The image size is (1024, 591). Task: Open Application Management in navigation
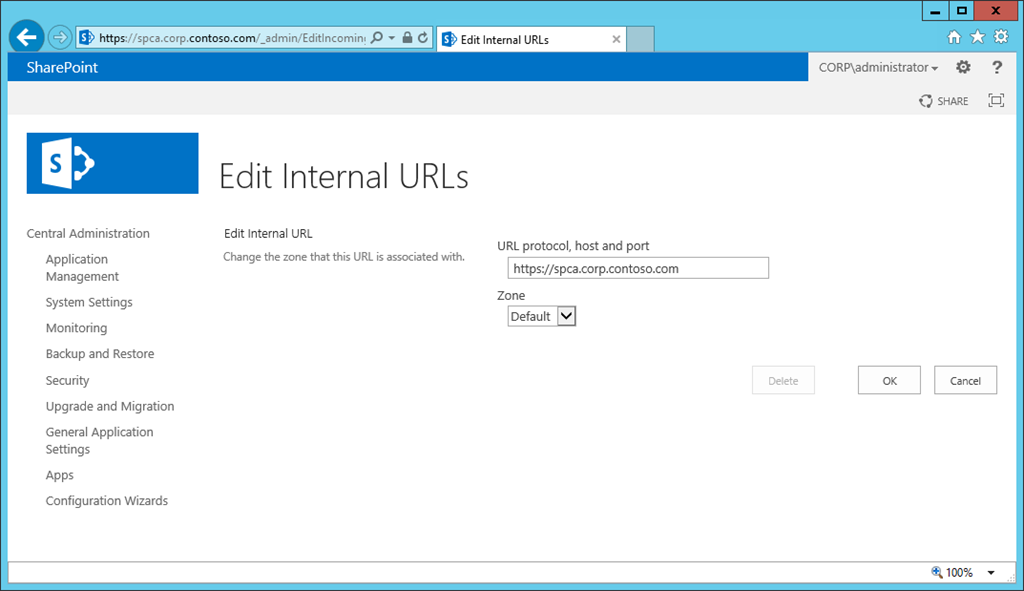(x=82, y=268)
